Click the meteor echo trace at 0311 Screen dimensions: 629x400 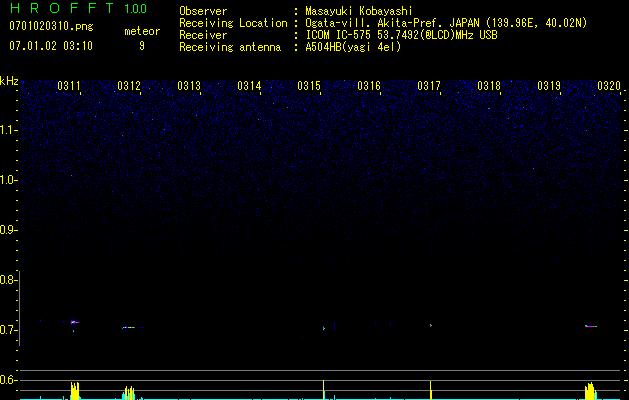click(75, 322)
